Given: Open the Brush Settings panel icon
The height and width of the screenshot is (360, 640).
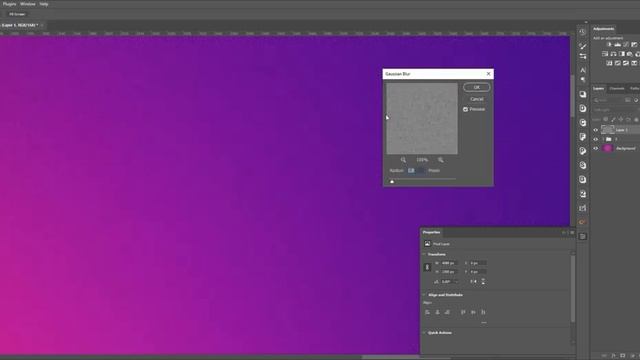Looking at the screenshot, I should click(x=583, y=56).
